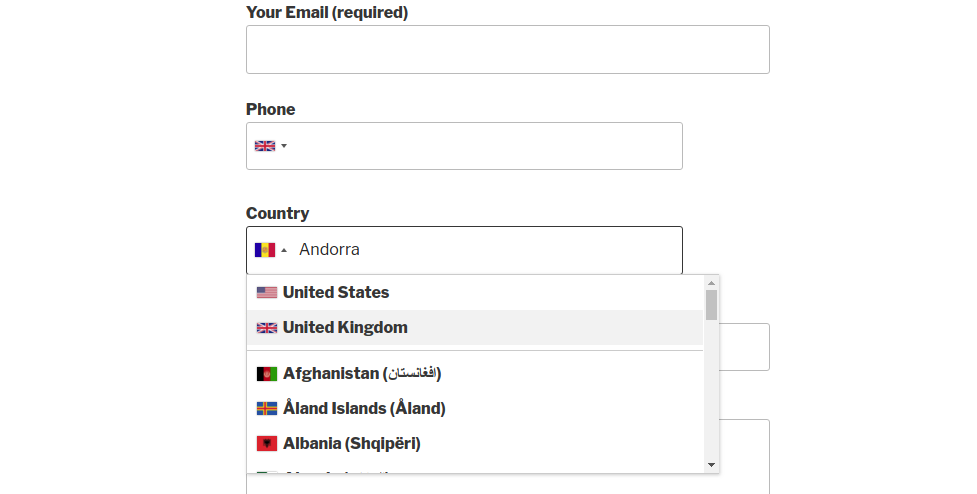This screenshot has width=977, height=494.
Task: Open the phone country code dropdown arrow
Action: (284, 146)
